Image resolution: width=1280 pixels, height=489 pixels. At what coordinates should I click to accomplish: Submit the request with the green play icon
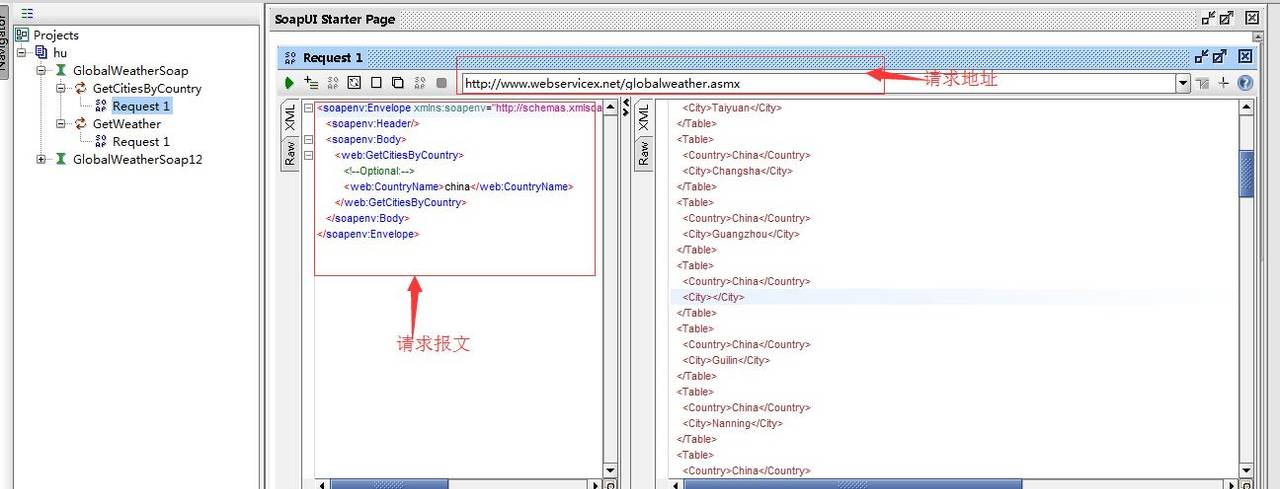click(290, 84)
